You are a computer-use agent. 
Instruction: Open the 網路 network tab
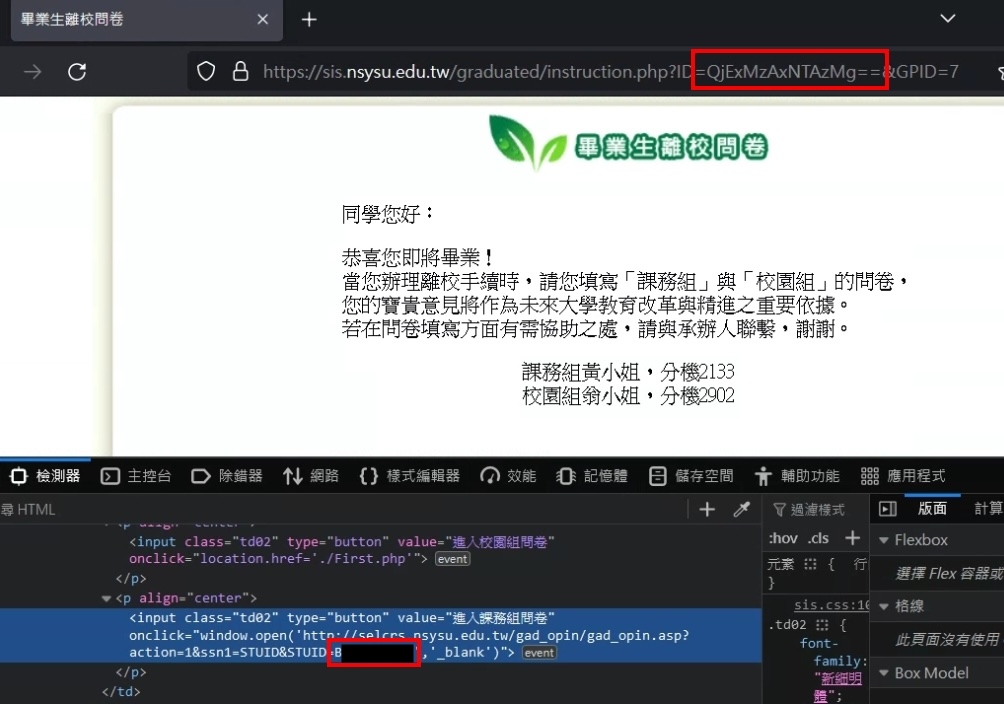(x=311, y=476)
